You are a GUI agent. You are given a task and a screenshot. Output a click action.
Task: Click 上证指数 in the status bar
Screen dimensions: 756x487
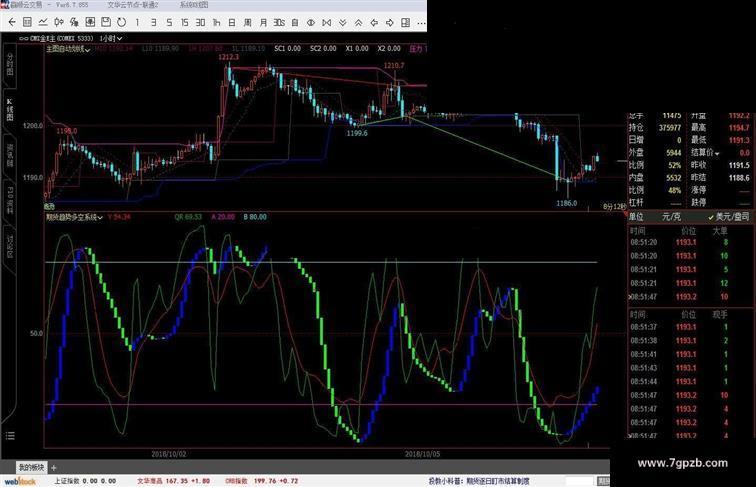tap(66, 481)
